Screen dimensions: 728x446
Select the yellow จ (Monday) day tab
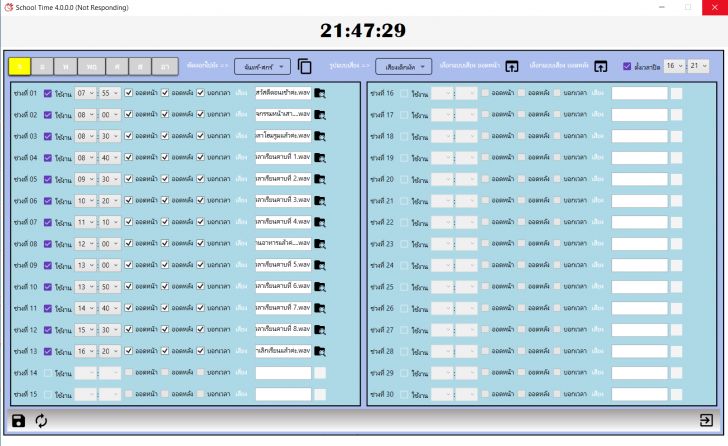[20, 66]
